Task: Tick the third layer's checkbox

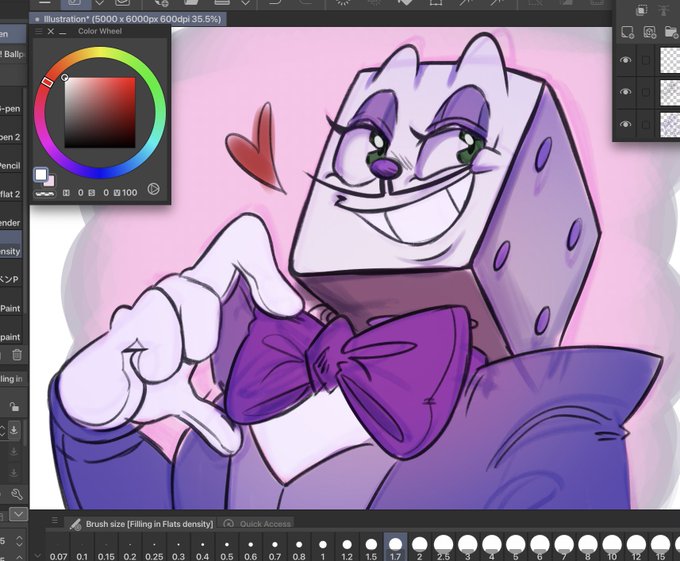Action: coord(646,124)
